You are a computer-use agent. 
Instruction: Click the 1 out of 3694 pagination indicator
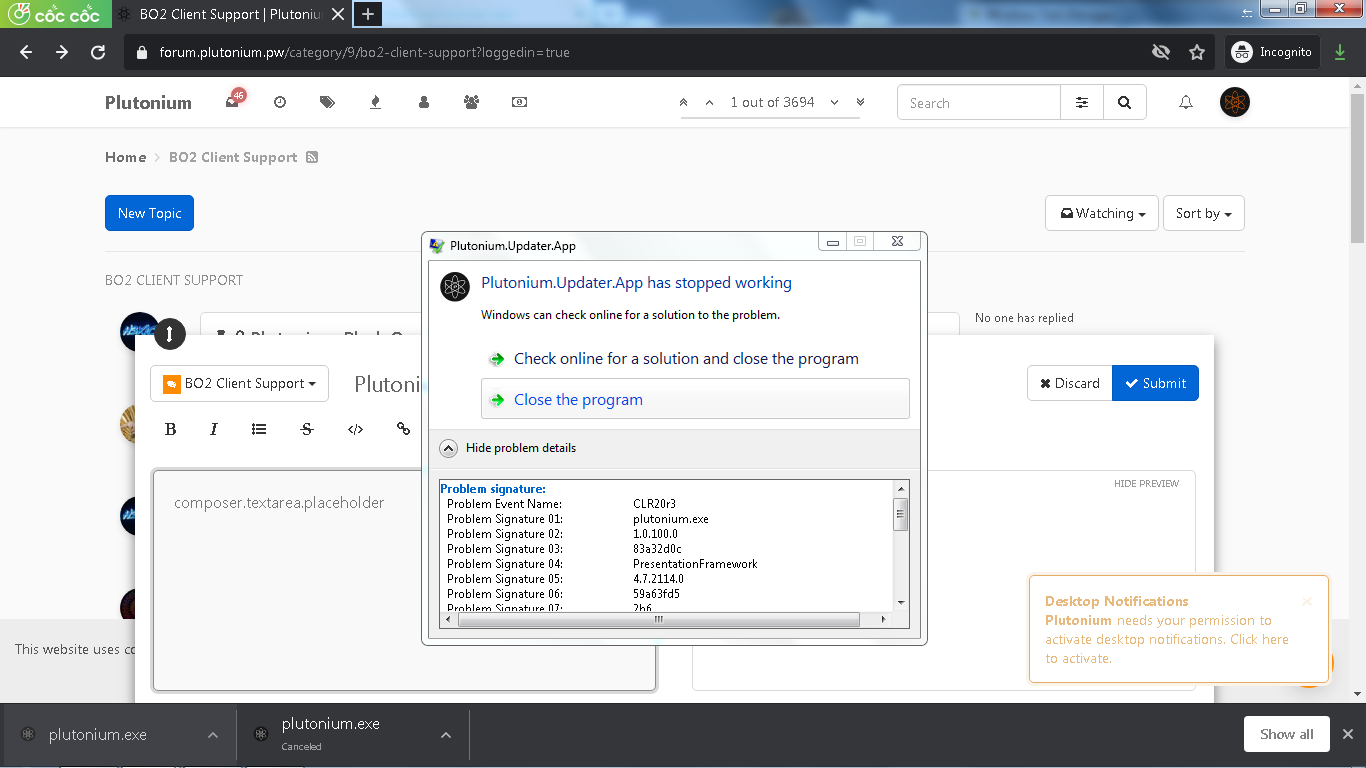tap(772, 102)
